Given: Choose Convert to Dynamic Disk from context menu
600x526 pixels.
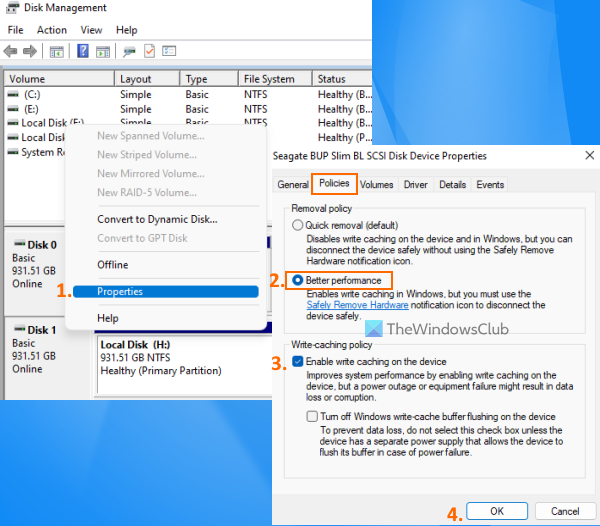Looking at the screenshot, I should coord(157,219).
